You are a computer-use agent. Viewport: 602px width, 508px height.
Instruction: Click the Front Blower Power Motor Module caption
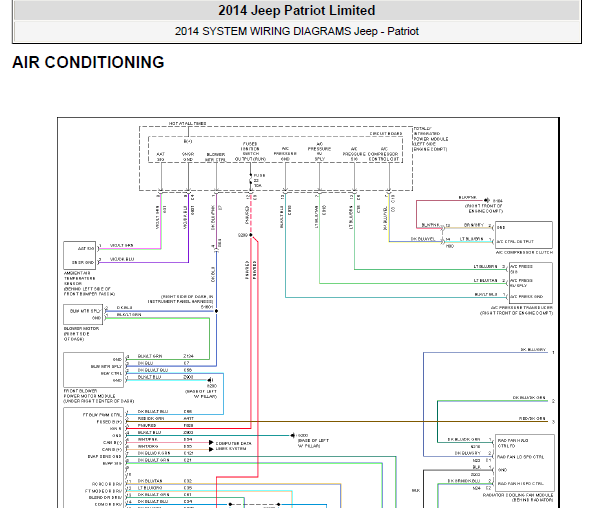point(99,396)
